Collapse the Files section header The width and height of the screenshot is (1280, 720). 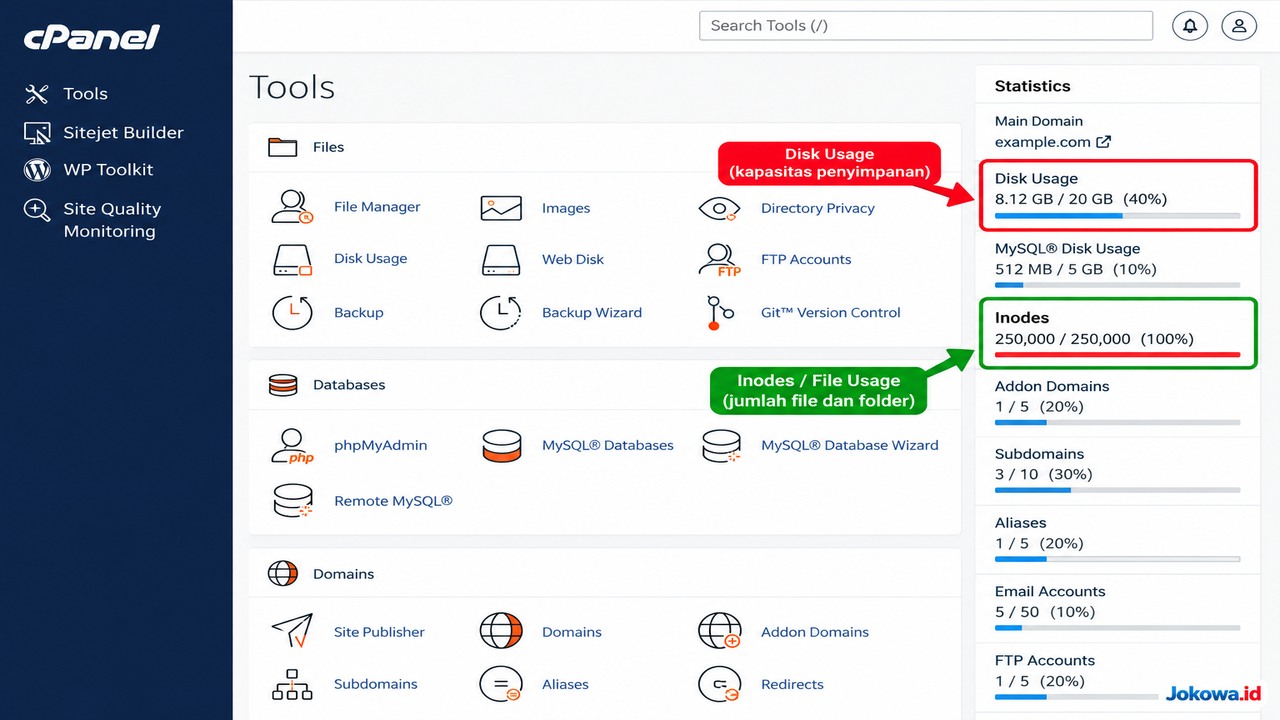(x=605, y=147)
